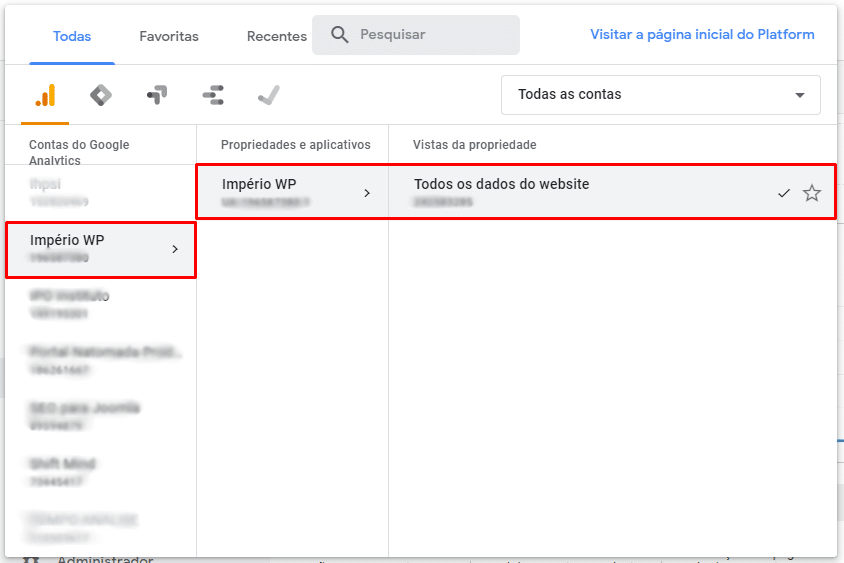Open the Todas tab
The image size is (844, 563).
coord(72,36)
